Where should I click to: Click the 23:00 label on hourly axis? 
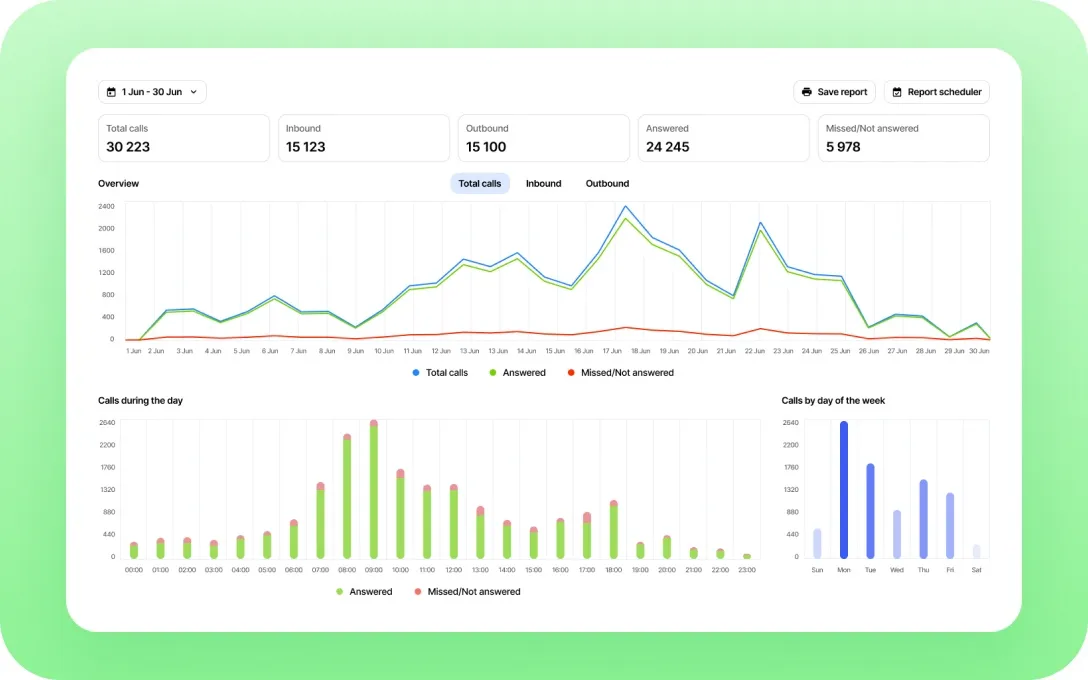[747, 570]
